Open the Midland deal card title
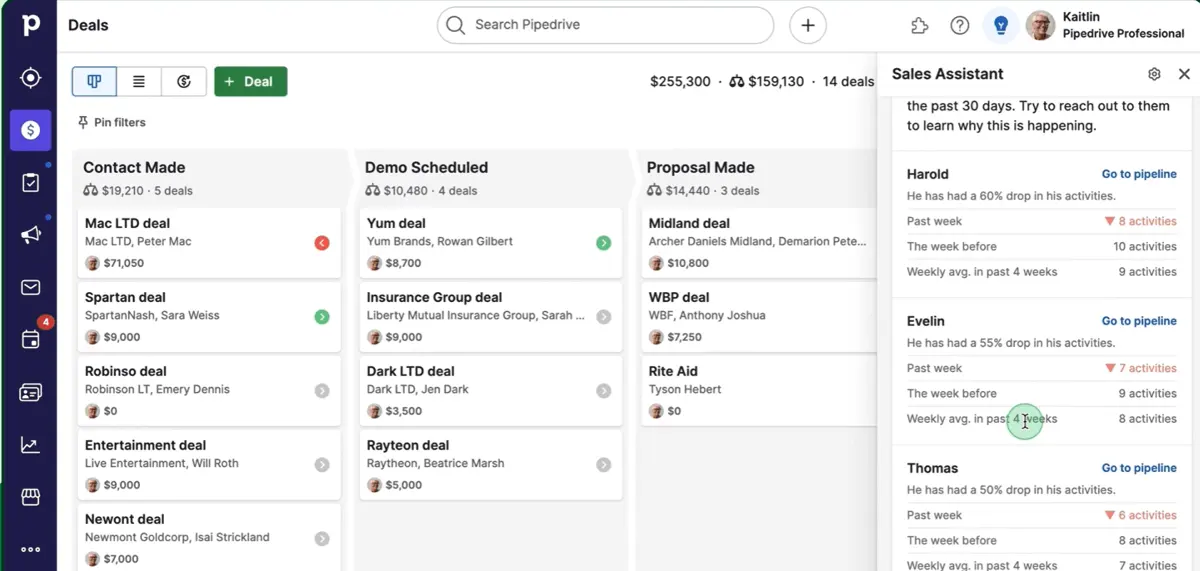Viewport: 1200px width, 571px height. tap(689, 223)
